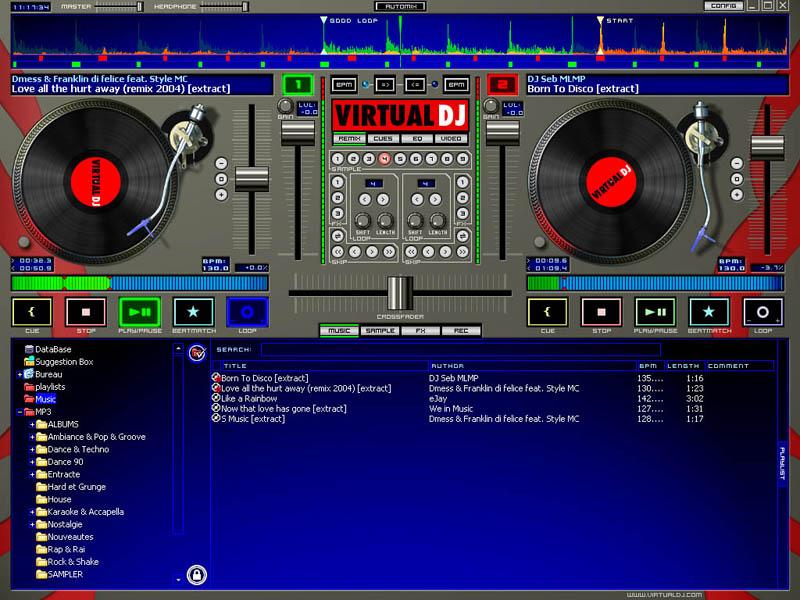Screen dimensions: 800x600
Task: Sort the track list by Author column
Action: coord(445,366)
